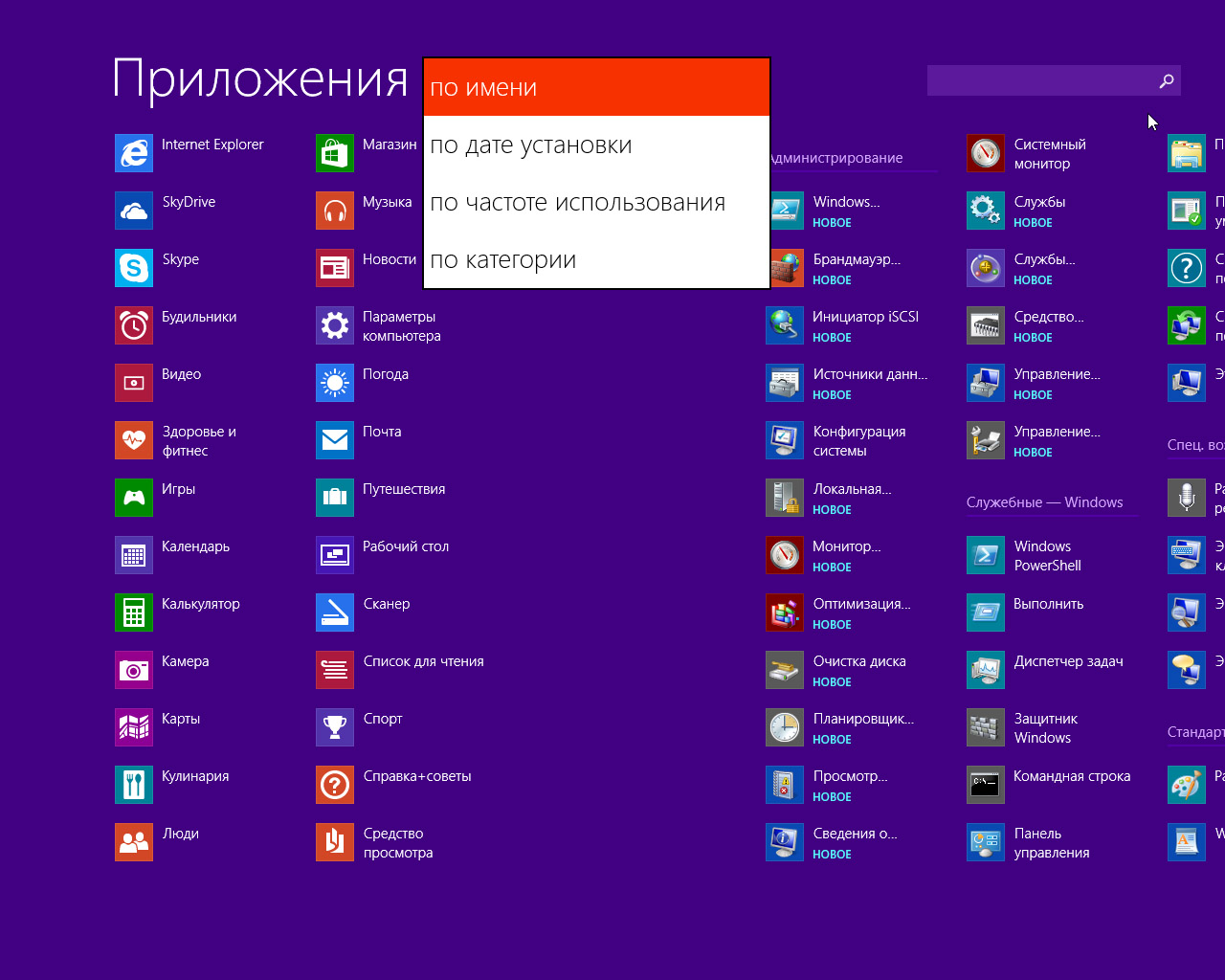Choose 'по категории' sort option
This screenshot has width=1225, height=980.
tap(596, 259)
